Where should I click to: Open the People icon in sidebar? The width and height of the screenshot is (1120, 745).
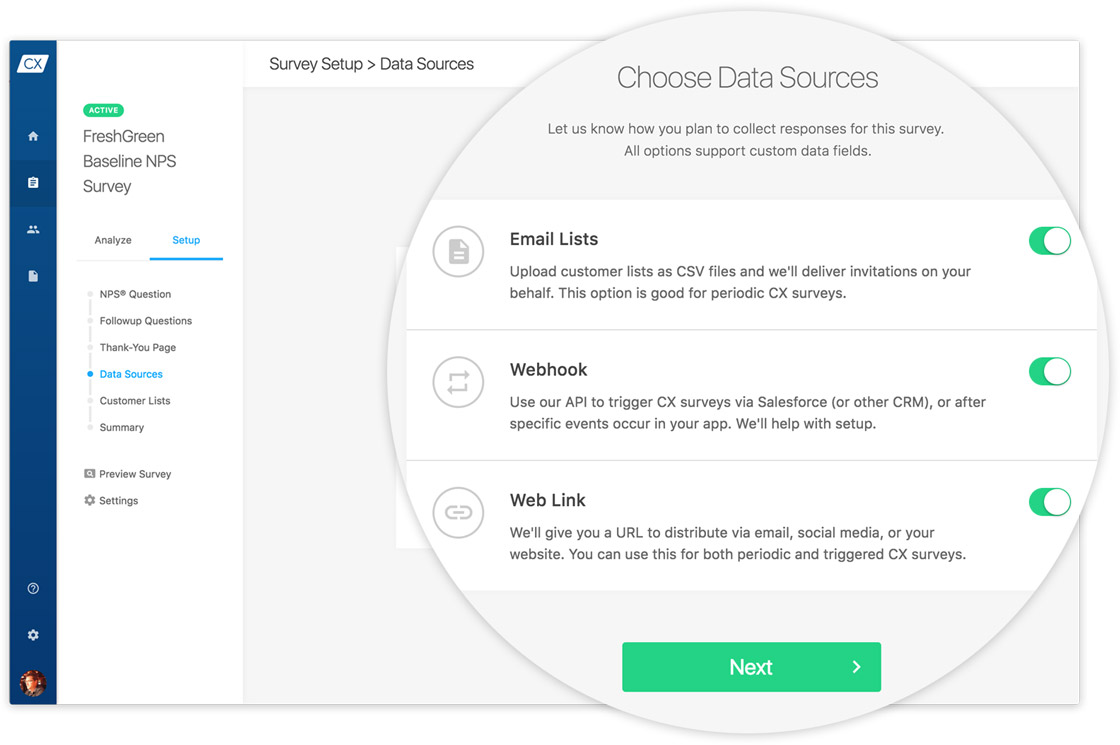[33, 229]
